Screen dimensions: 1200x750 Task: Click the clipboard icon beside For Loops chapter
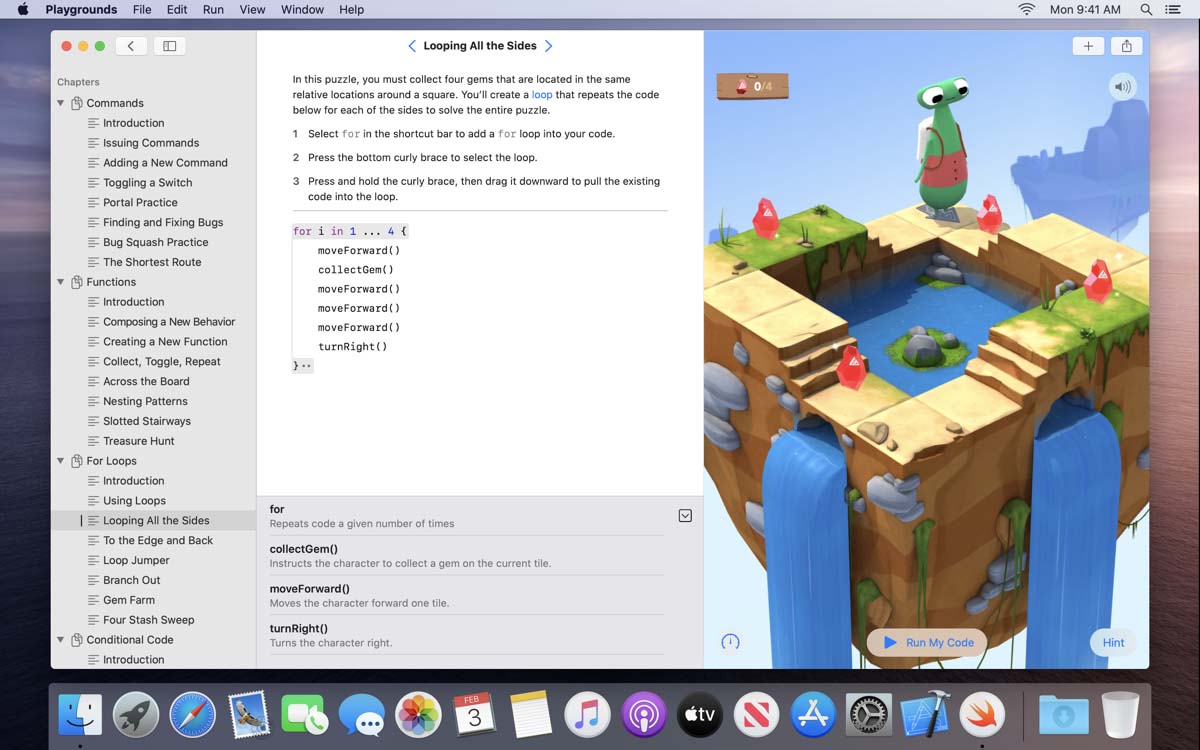tap(77, 460)
